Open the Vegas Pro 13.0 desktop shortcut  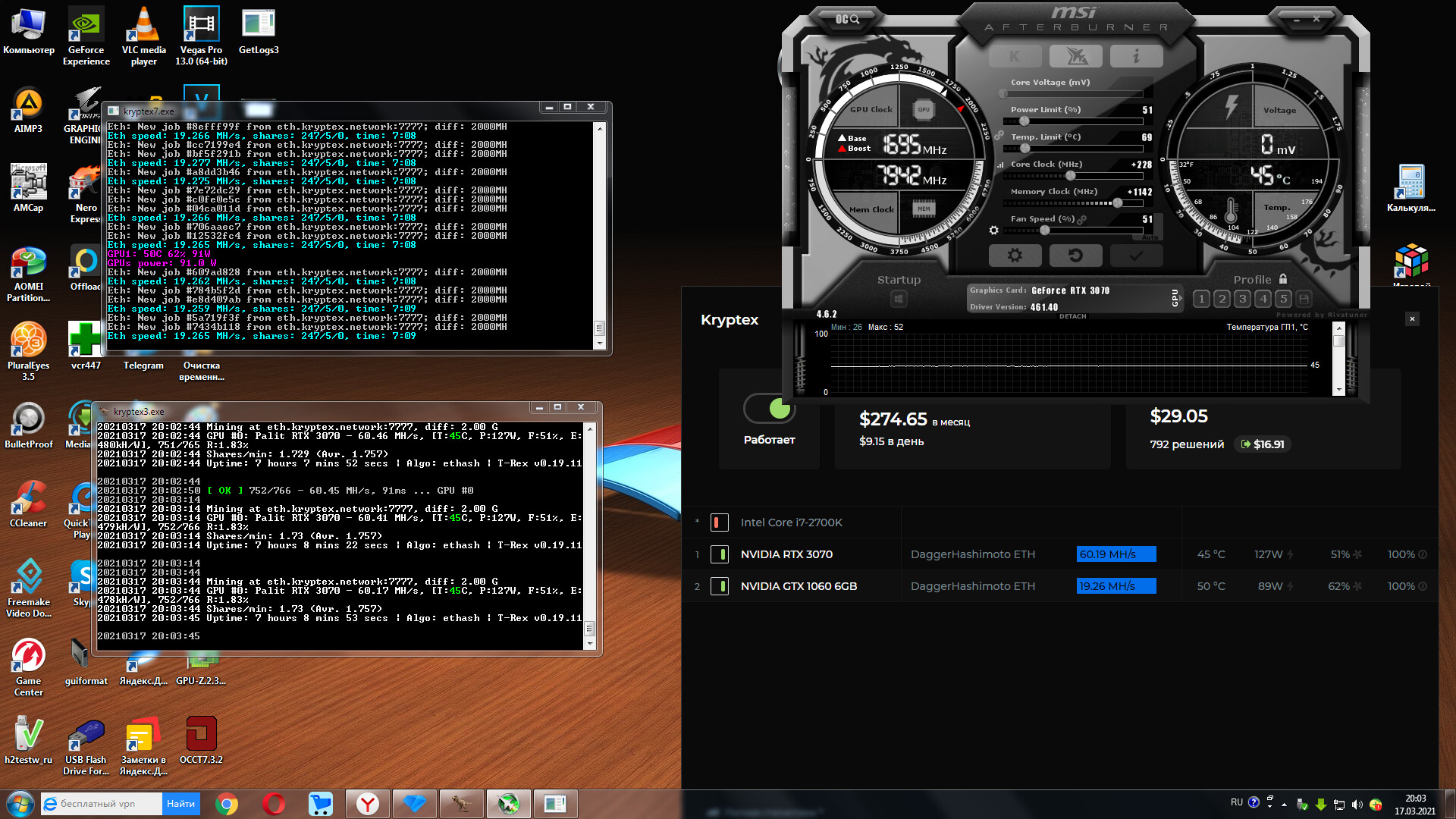pos(201,36)
